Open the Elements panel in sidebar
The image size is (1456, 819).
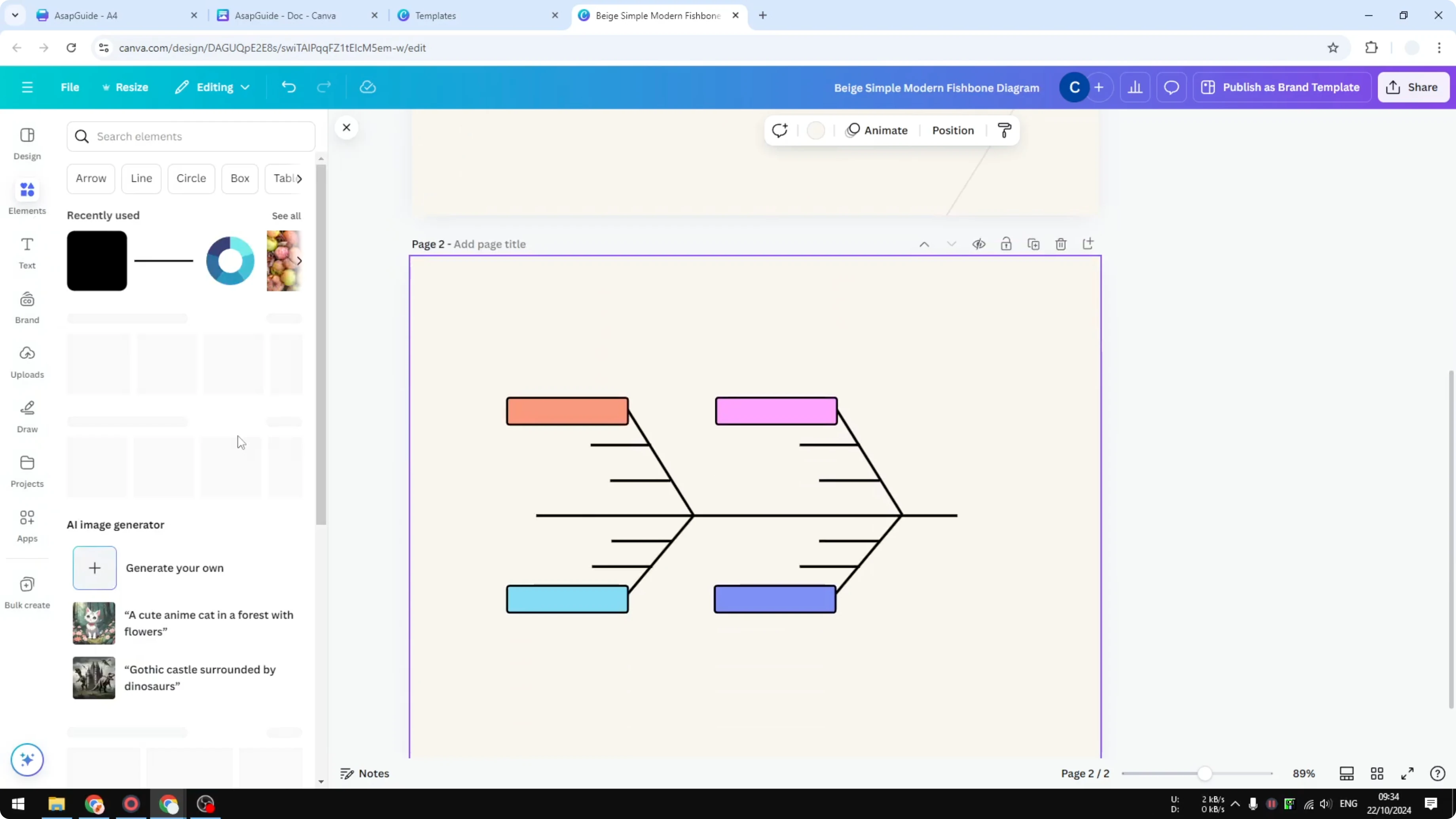click(27, 197)
